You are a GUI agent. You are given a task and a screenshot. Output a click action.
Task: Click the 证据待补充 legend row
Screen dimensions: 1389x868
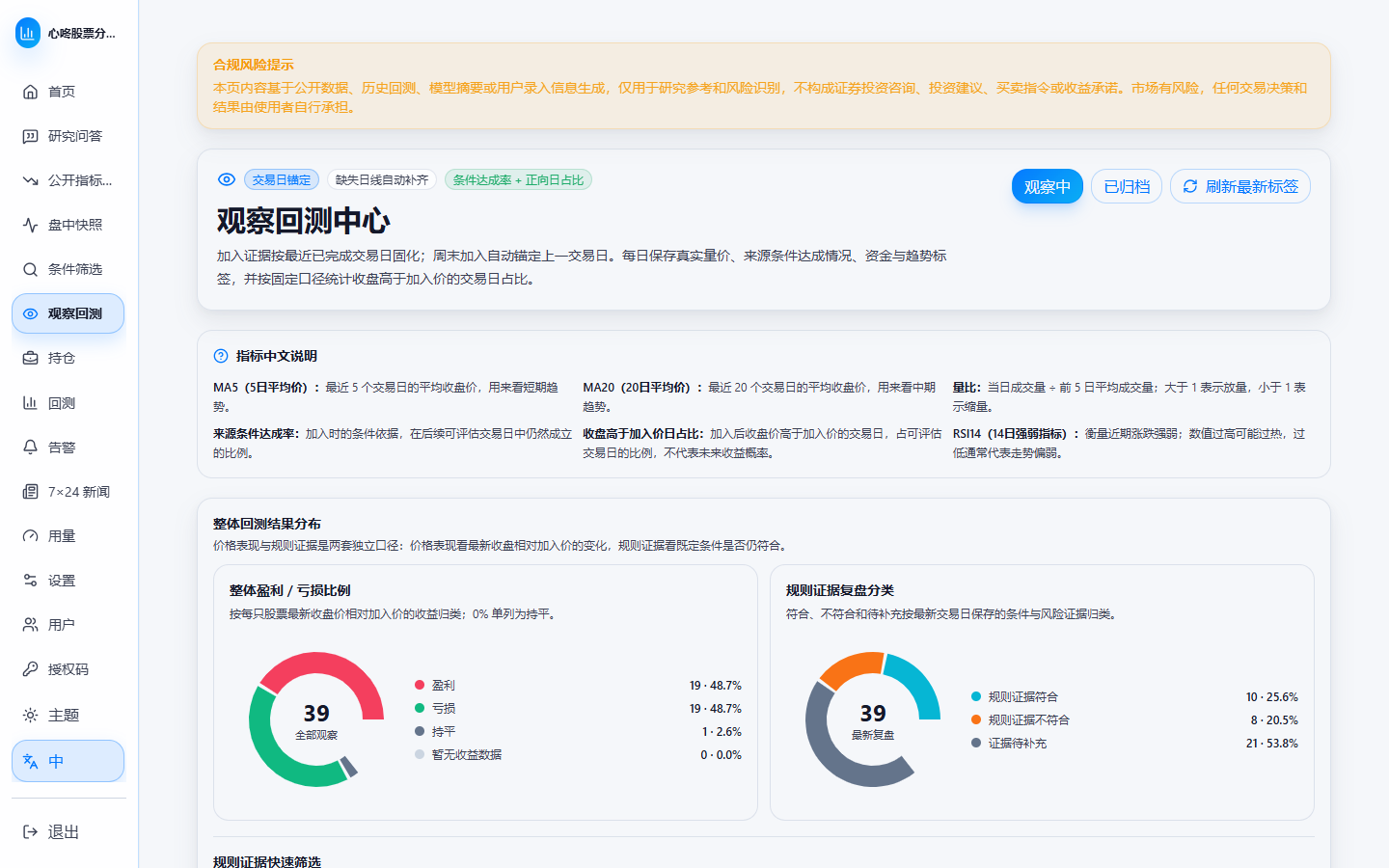(x=1134, y=743)
